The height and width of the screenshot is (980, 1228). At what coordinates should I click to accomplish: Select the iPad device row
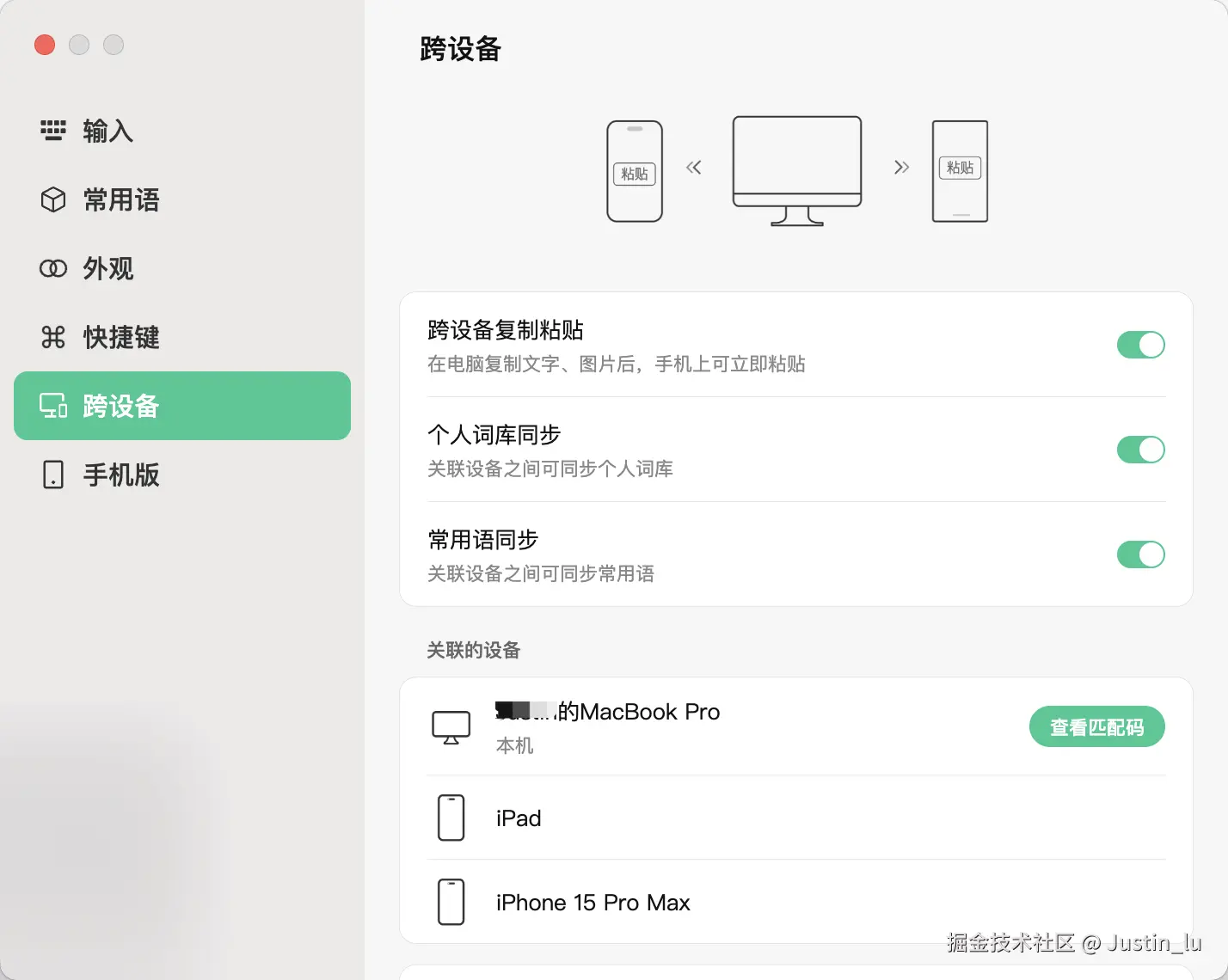(796, 818)
